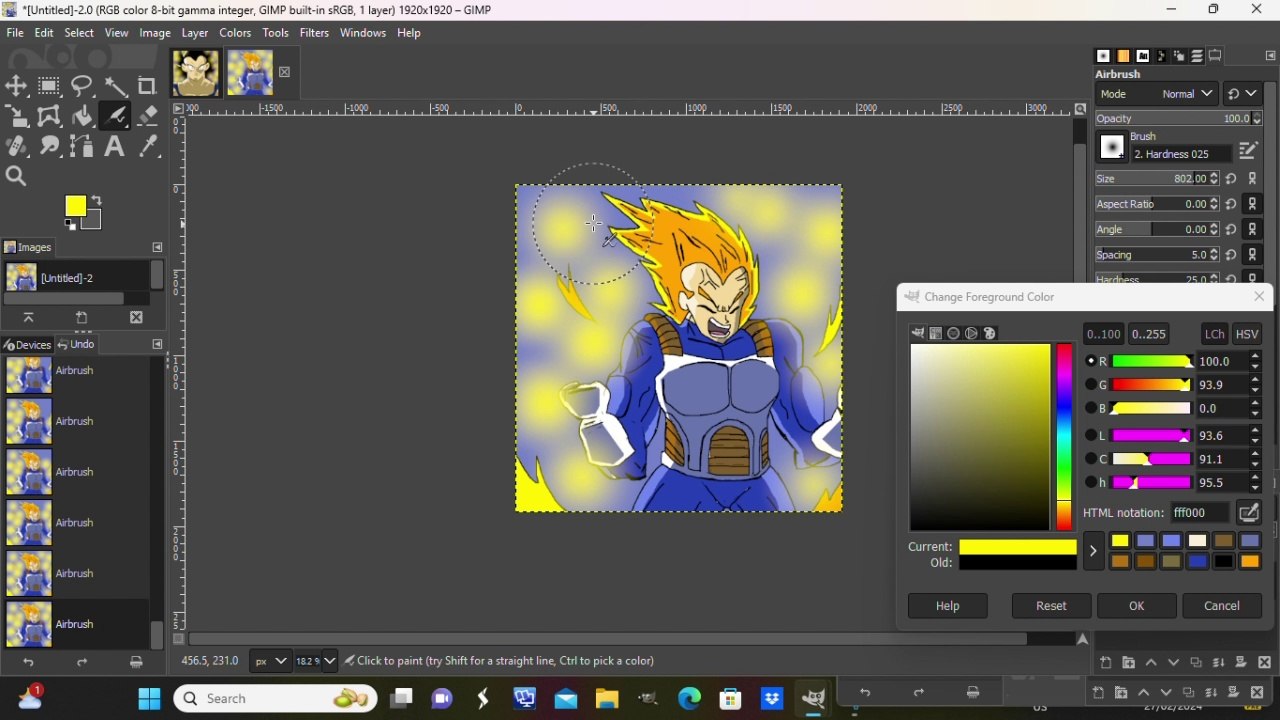Open the Layer menu
Screen dimensions: 1280x720
coord(195,33)
